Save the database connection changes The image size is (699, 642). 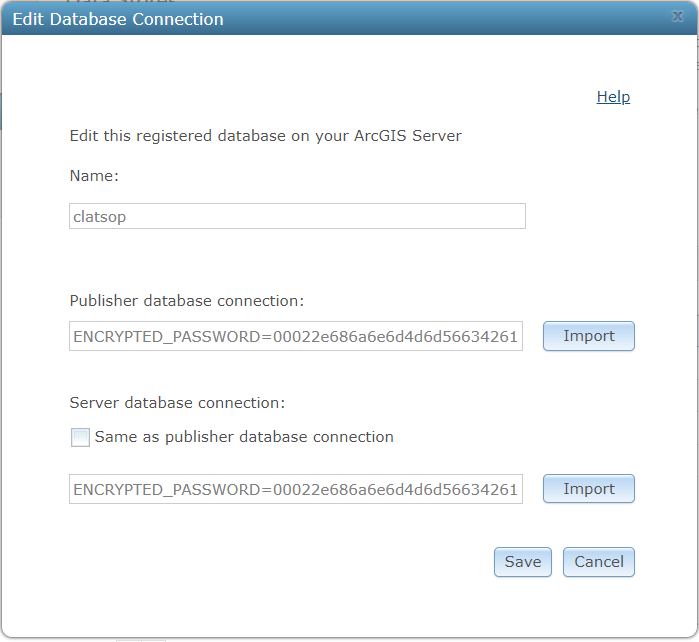[x=522, y=562]
